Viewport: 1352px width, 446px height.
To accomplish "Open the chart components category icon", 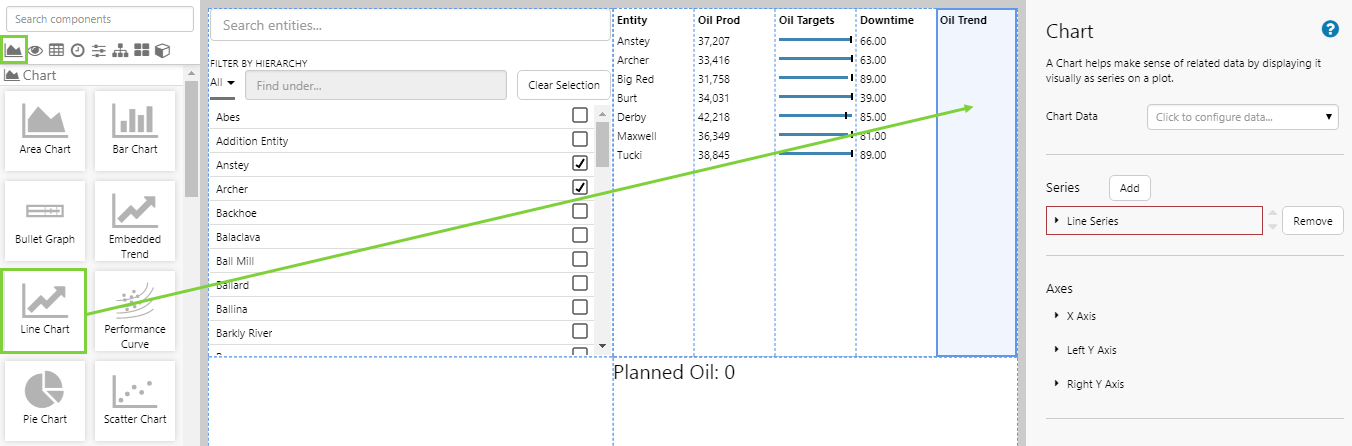I will (x=14, y=49).
